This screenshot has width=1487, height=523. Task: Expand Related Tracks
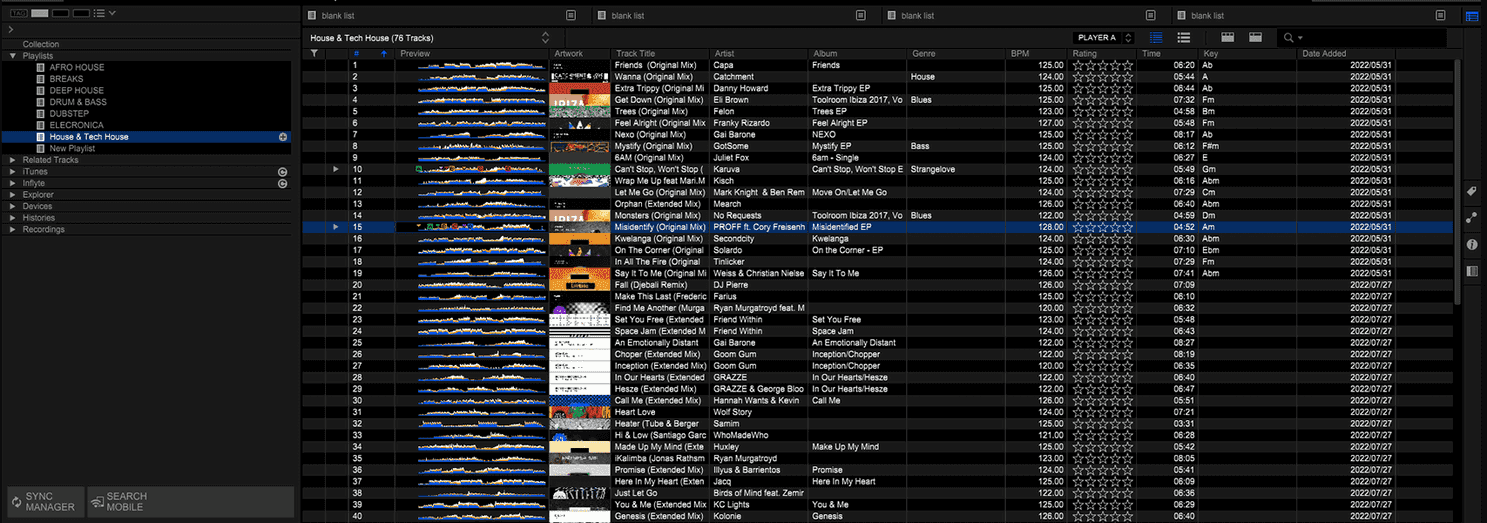pos(13,160)
